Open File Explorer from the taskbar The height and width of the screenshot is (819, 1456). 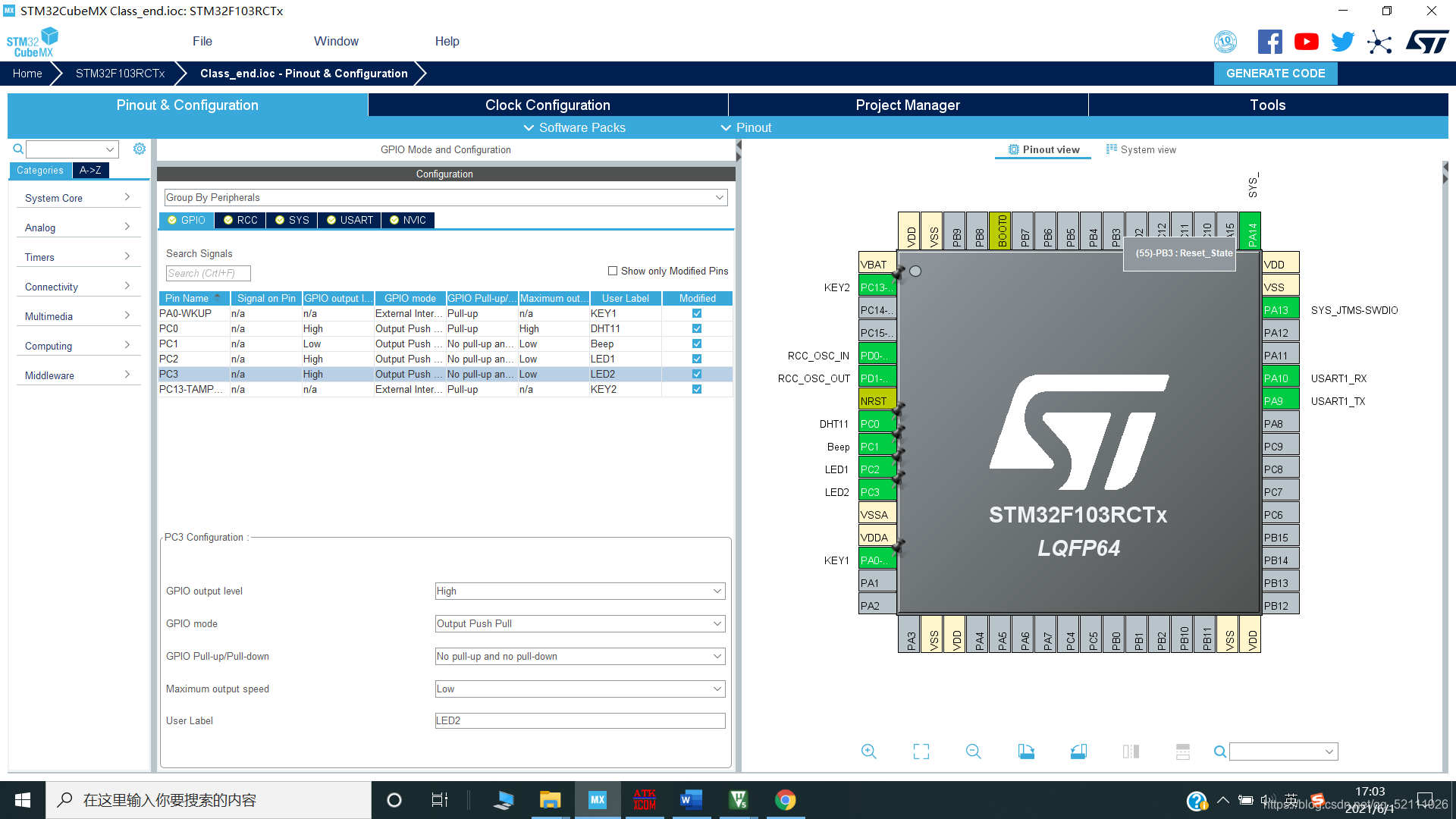tap(551, 800)
